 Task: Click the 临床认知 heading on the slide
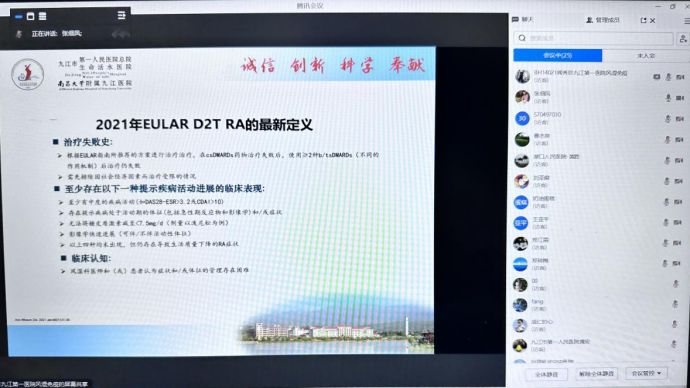tap(92, 258)
